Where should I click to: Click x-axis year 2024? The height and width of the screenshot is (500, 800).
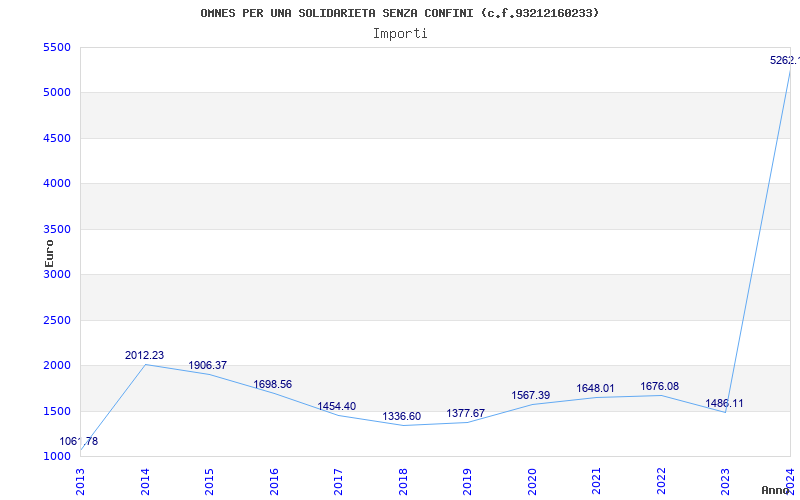coord(790,481)
